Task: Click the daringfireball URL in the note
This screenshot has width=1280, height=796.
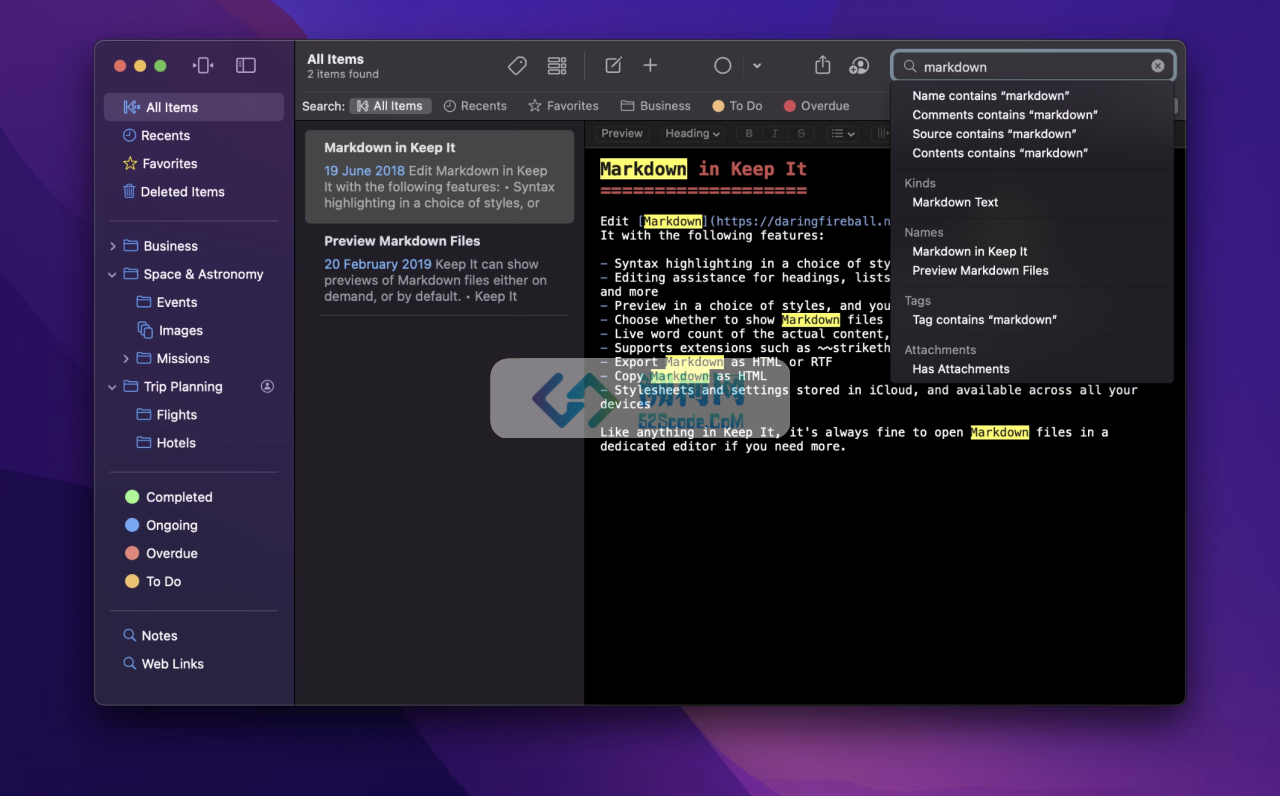Action: pyautogui.click(x=802, y=221)
